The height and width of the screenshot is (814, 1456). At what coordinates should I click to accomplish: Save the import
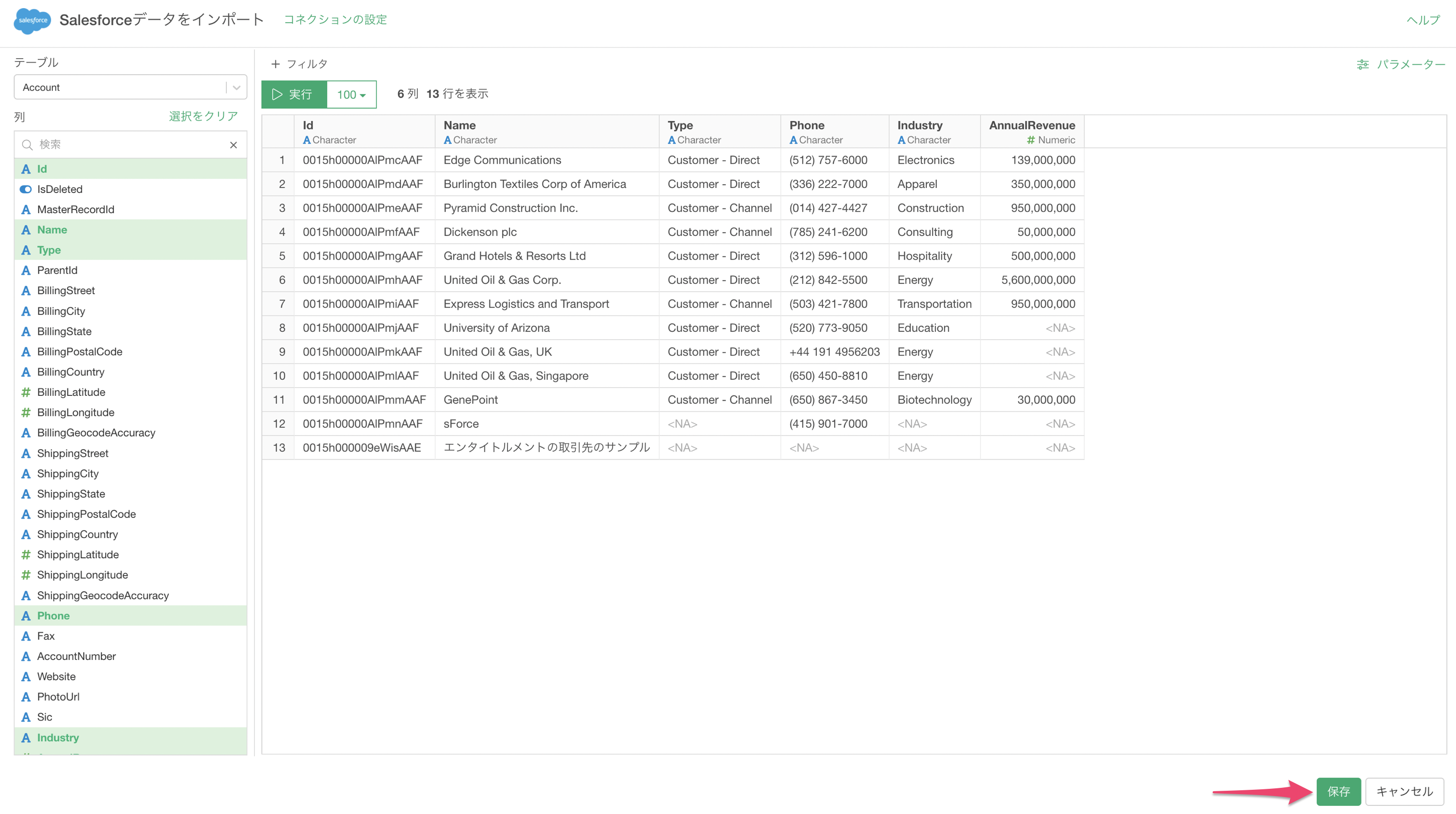click(1338, 791)
